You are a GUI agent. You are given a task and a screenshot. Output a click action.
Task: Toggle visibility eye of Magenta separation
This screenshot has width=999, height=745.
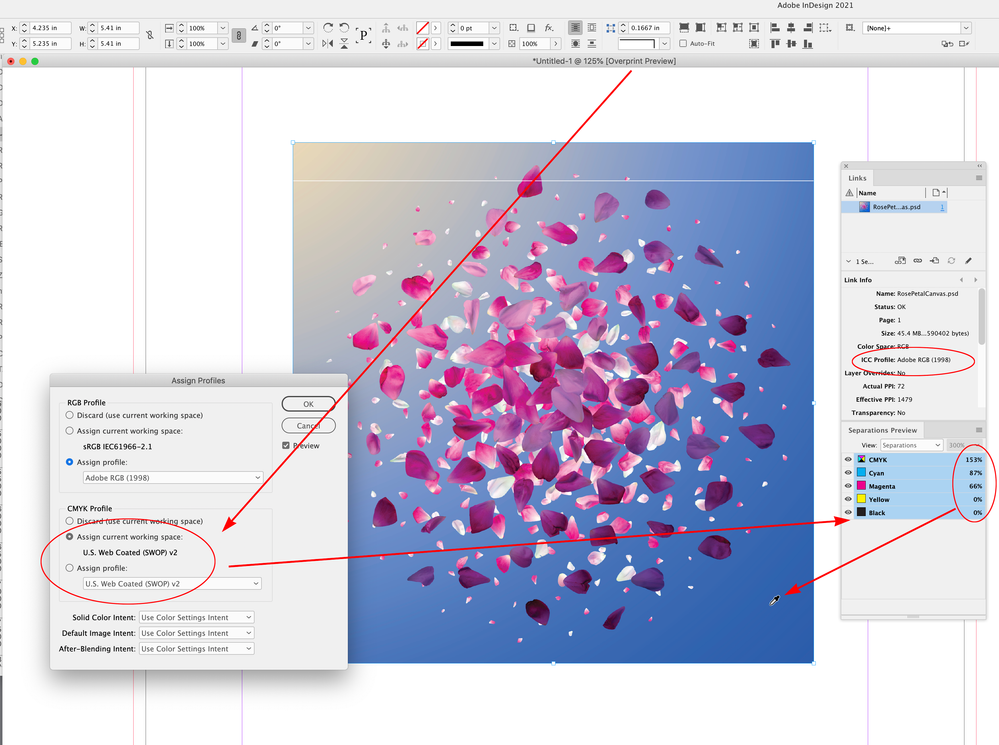pos(848,486)
